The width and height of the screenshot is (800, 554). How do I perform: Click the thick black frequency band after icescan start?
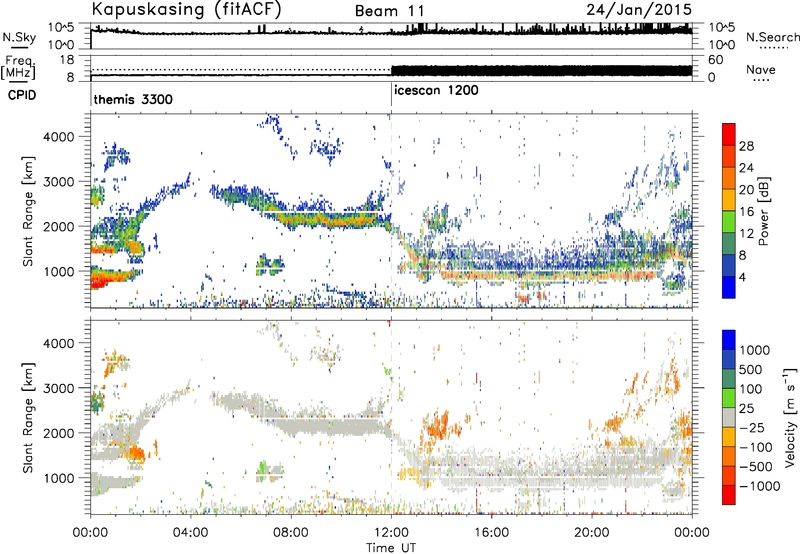(x=542, y=70)
